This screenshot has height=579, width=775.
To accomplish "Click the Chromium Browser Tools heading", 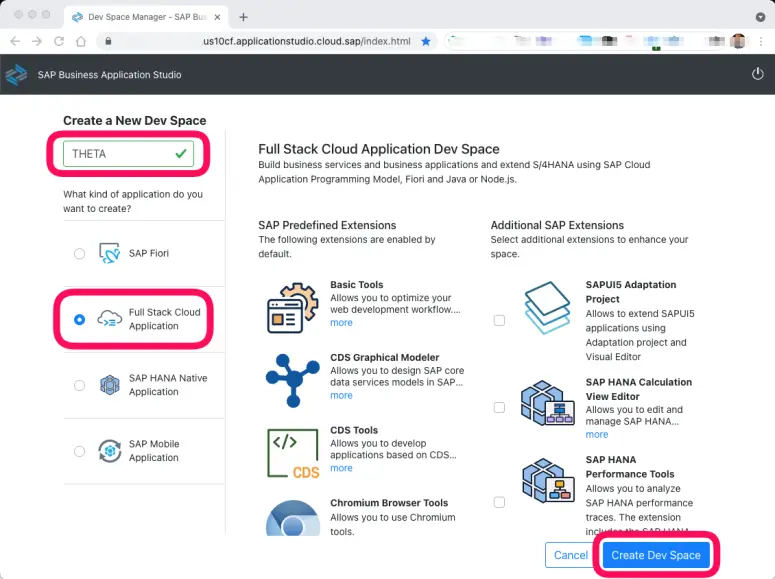I will tap(389, 503).
